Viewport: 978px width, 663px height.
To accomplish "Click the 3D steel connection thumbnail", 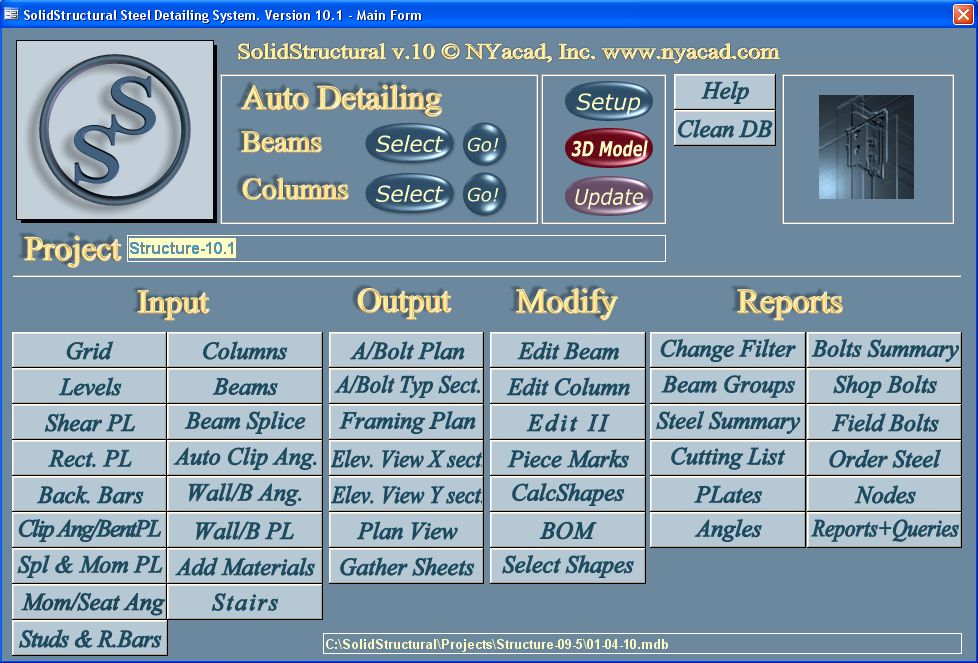I will point(866,147).
